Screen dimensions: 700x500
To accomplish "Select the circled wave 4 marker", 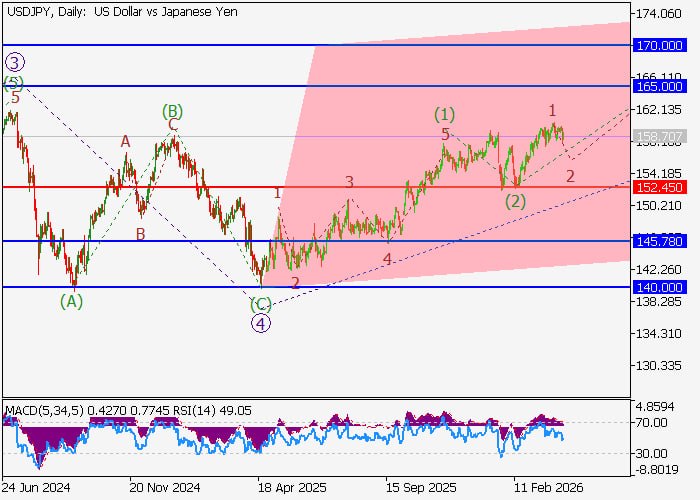I will click(261, 322).
